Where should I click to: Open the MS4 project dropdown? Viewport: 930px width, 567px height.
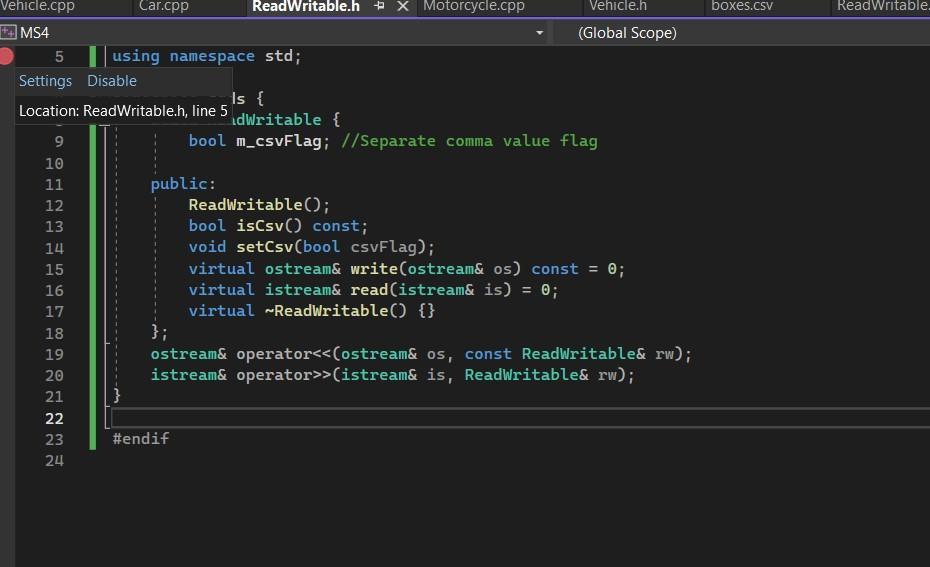tap(539, 33)
